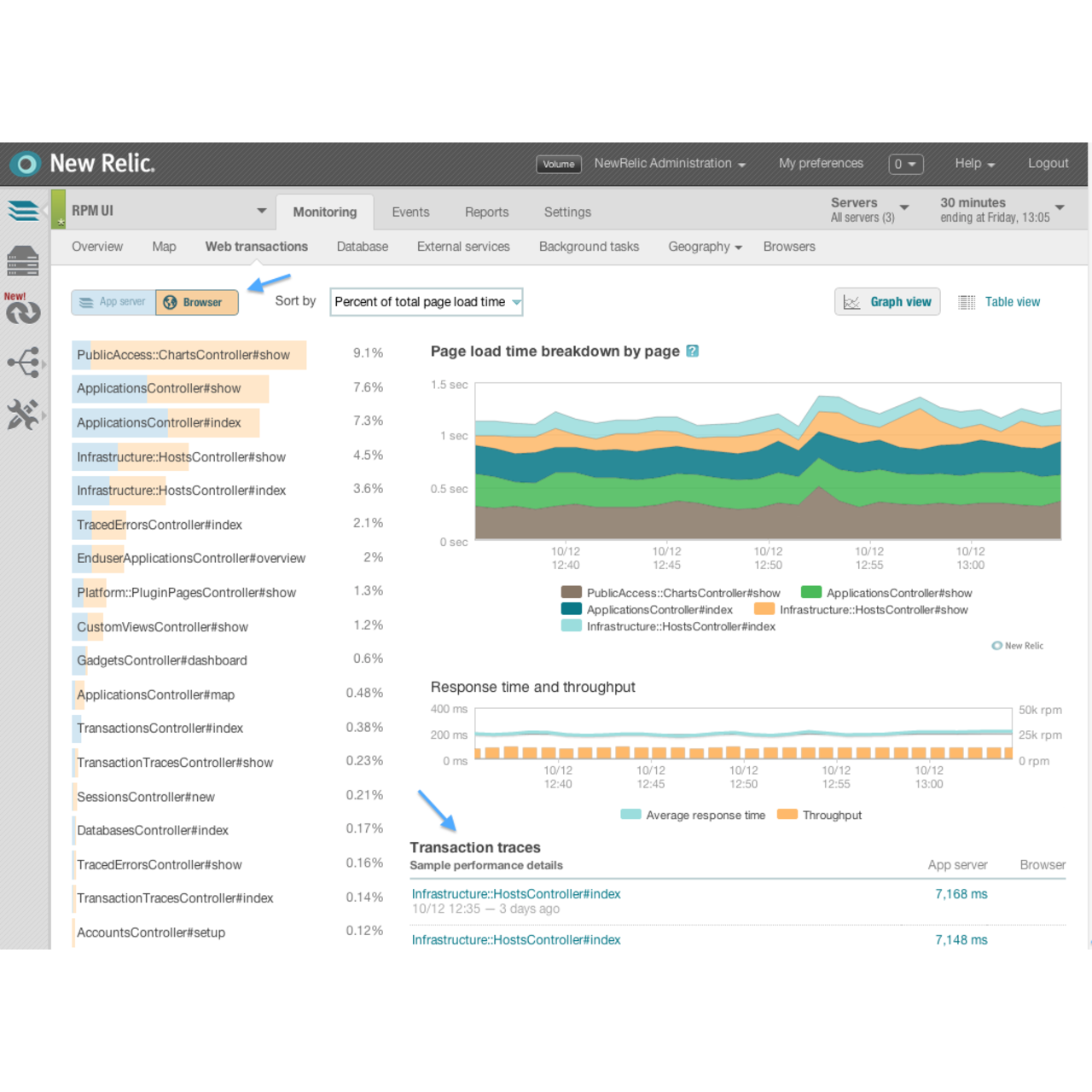1092x1092 pixels.
Task: Click the Logout button
Action: [1048, 163]
